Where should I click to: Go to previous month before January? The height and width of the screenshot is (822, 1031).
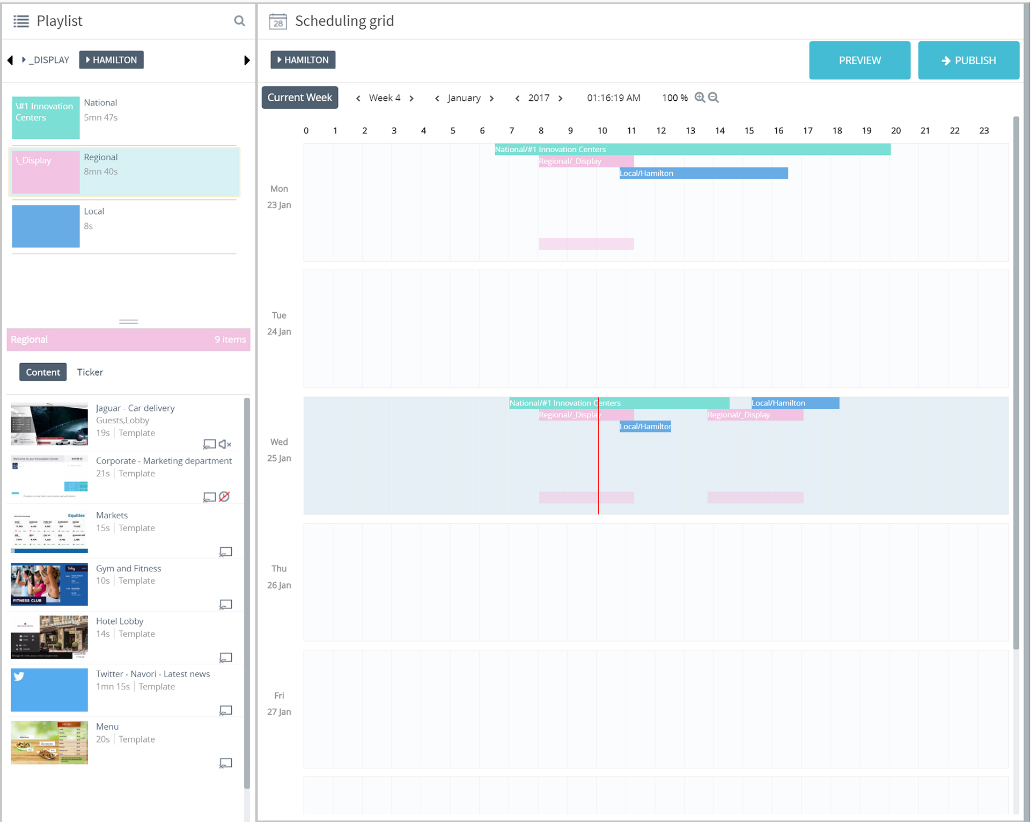point(437,98)
